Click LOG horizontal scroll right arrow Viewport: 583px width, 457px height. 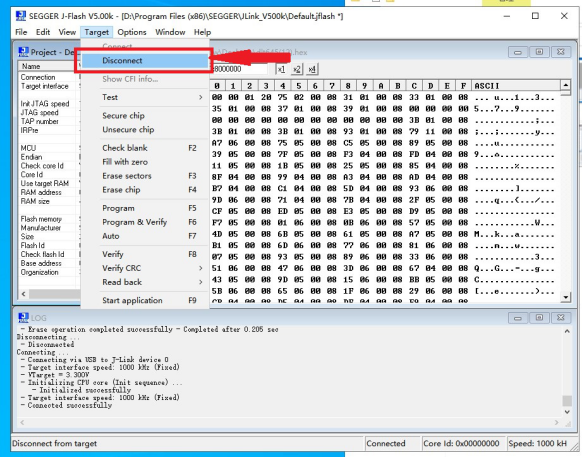[x=557, y=422]
